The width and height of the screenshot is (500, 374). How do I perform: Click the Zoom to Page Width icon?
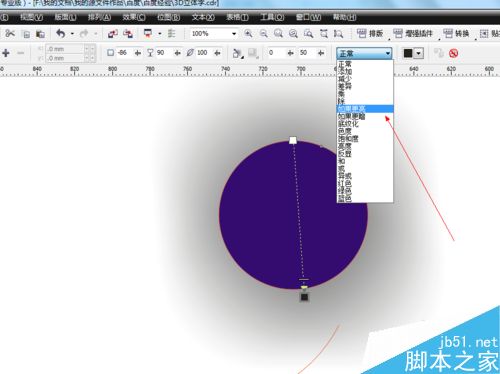[x=324, y=33]
